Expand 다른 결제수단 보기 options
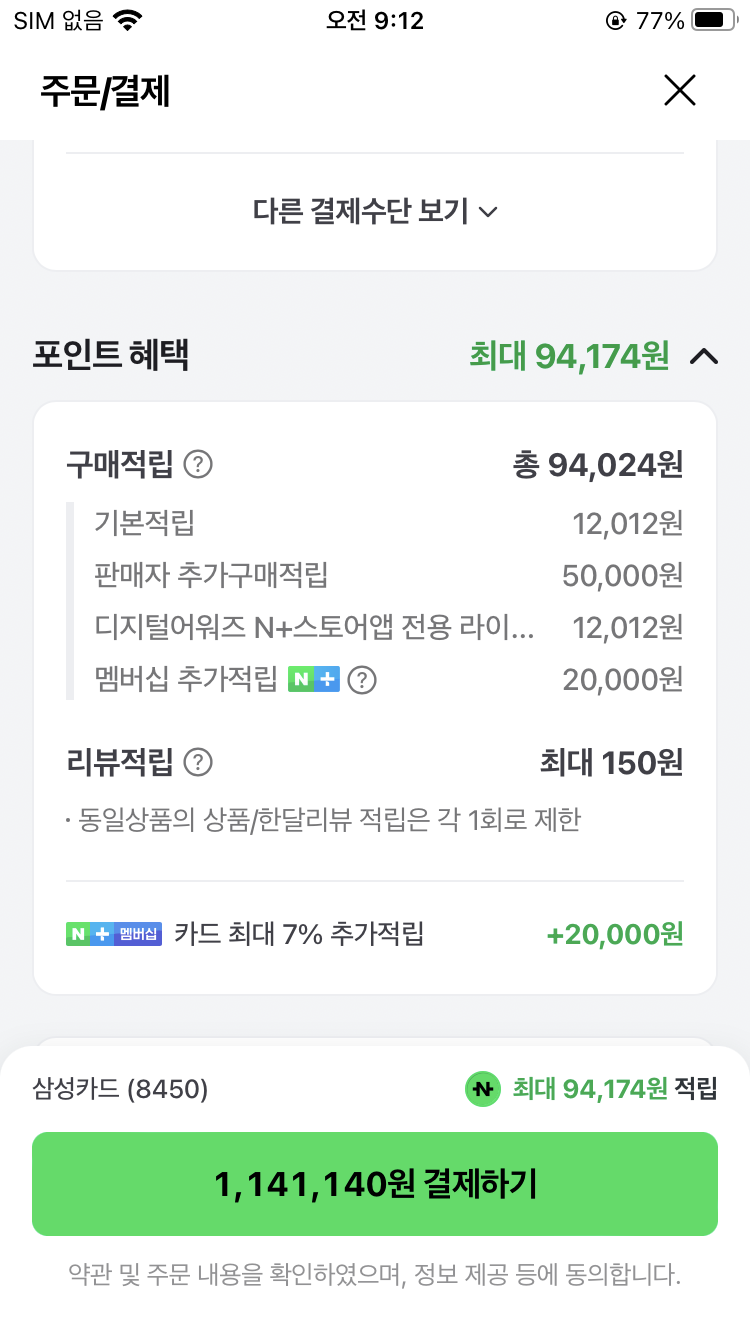Image resolution: width=750 pixels, height=1334 pixels. [x=375, y=212]
